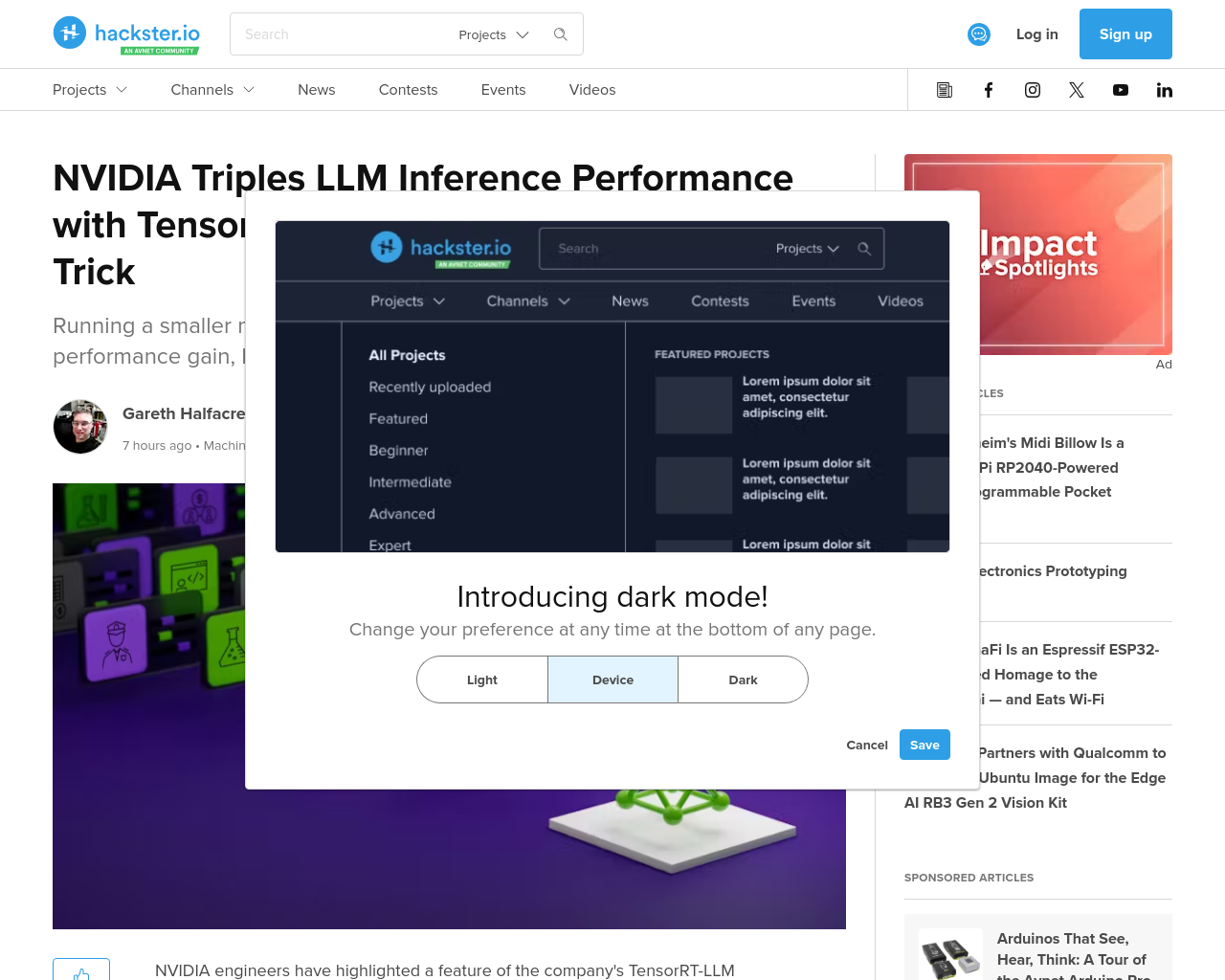This screenshot has width=1225, height=980.
Task: Go to the Contests section
Action: (409, 90)
